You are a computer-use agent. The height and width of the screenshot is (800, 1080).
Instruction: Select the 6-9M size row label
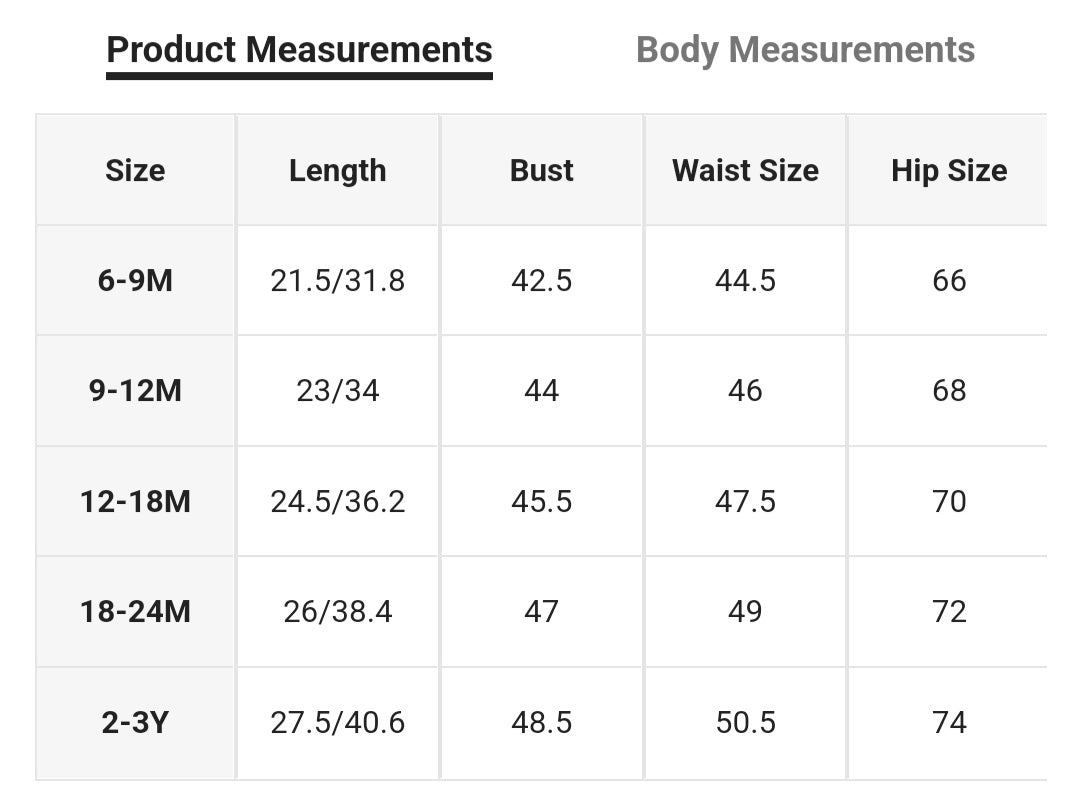pos(135,281)
